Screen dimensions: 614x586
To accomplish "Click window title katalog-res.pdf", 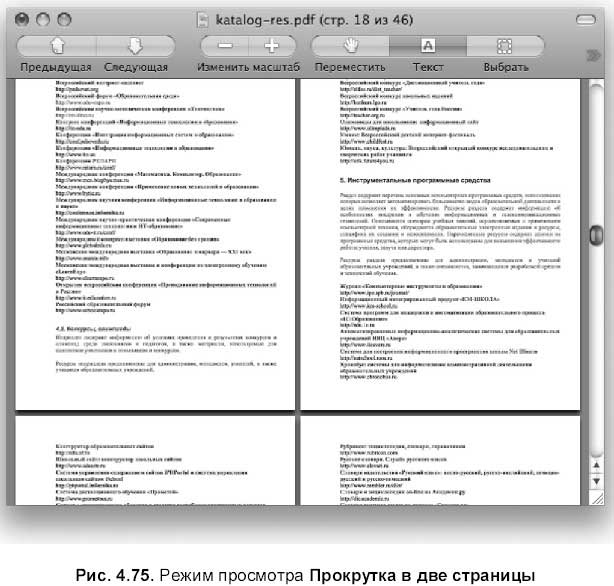I will click(314, 20).
